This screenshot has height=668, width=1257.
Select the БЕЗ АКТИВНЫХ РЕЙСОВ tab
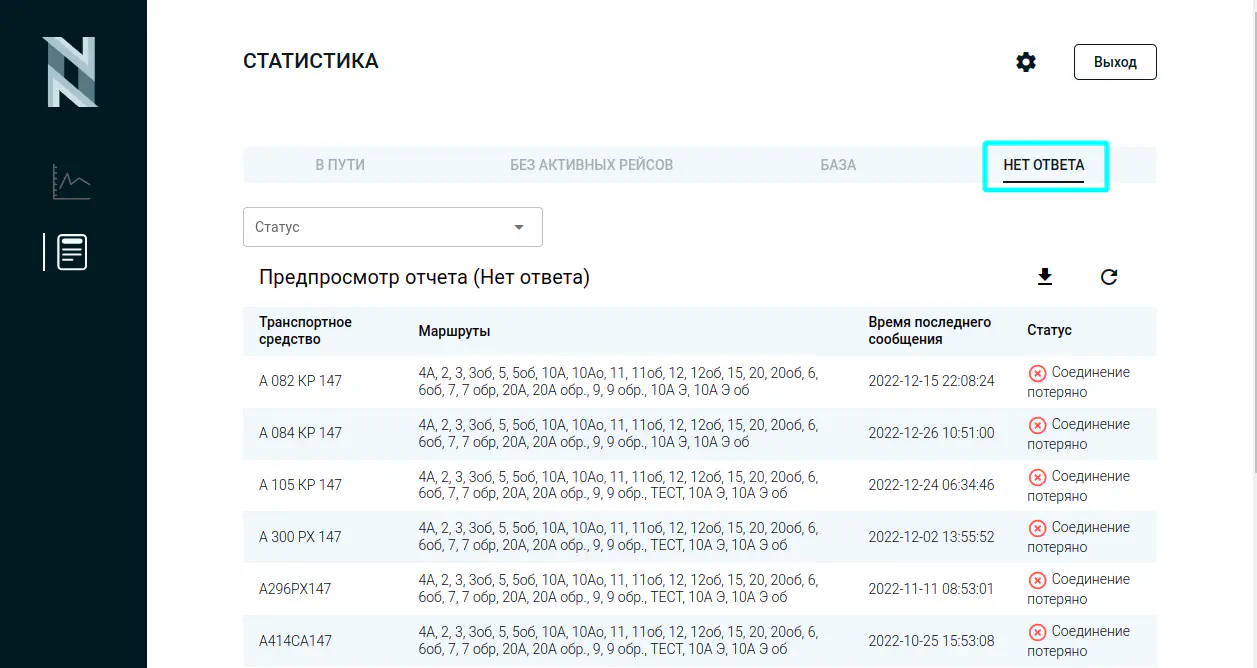pyautogui.click(x=591, y=165)
